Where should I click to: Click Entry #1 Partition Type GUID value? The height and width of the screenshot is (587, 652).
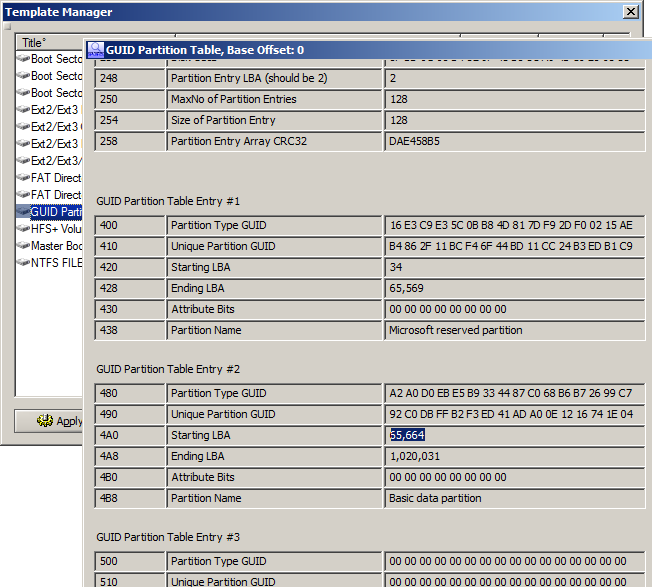[x=515, y=225]
